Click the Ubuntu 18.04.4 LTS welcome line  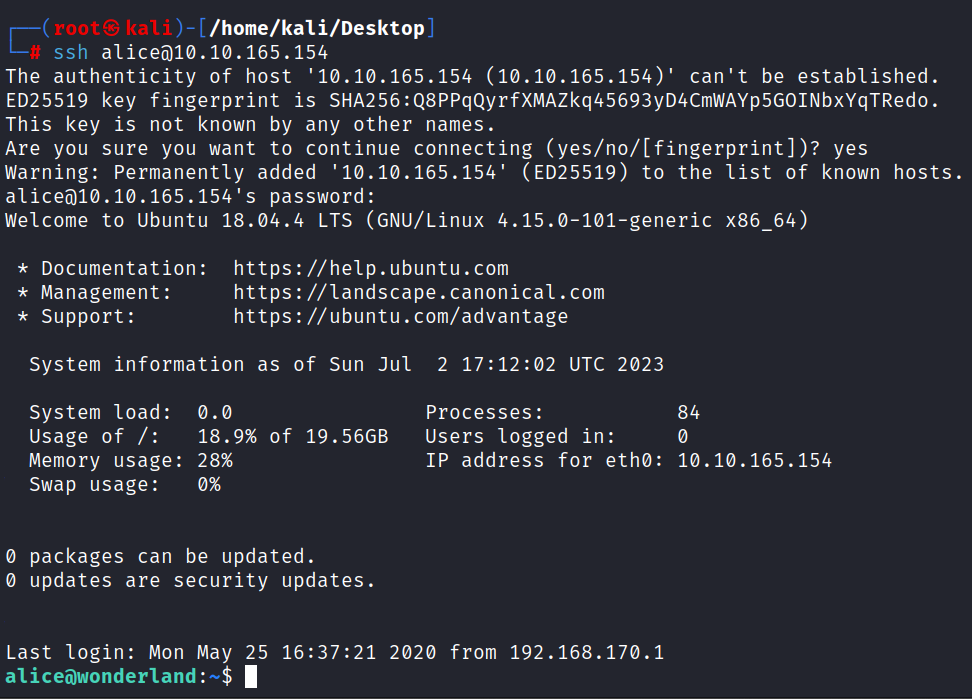[x=407, y=221]
